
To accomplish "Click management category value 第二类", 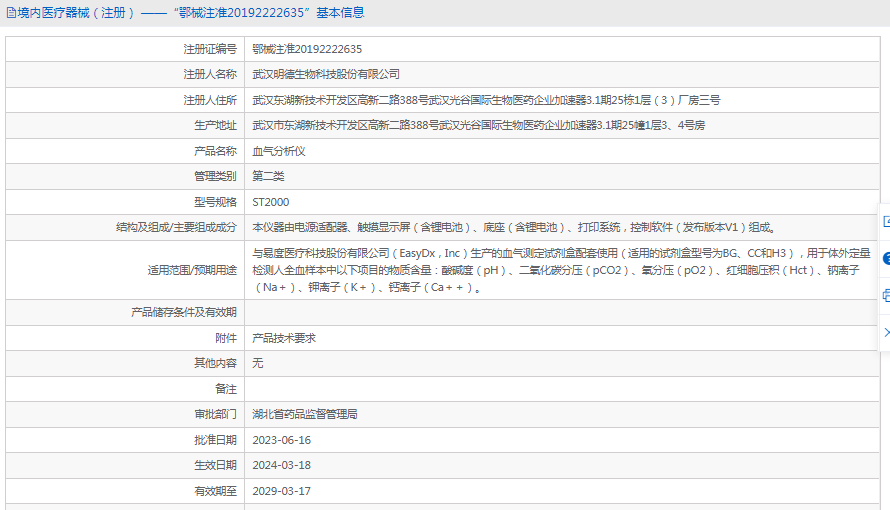I will point(268,176).
